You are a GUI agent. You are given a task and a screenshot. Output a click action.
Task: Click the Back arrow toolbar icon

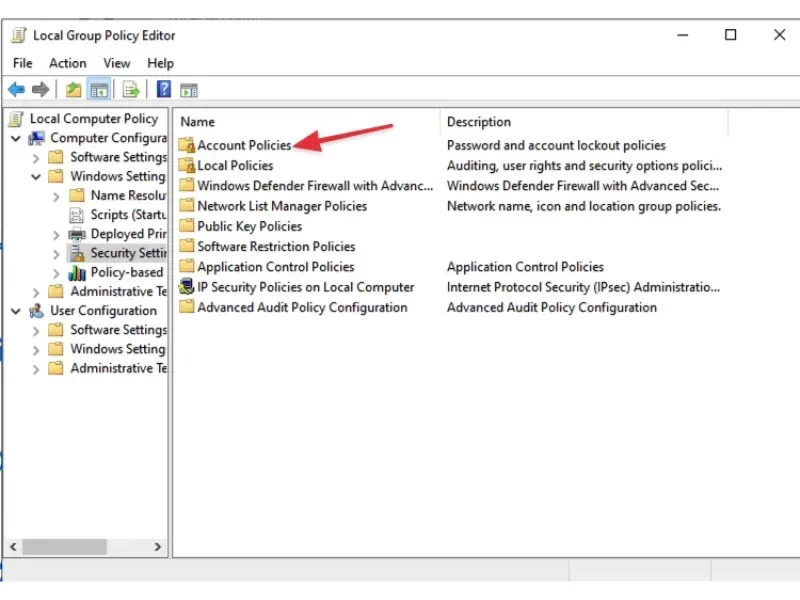coord(16,90)
